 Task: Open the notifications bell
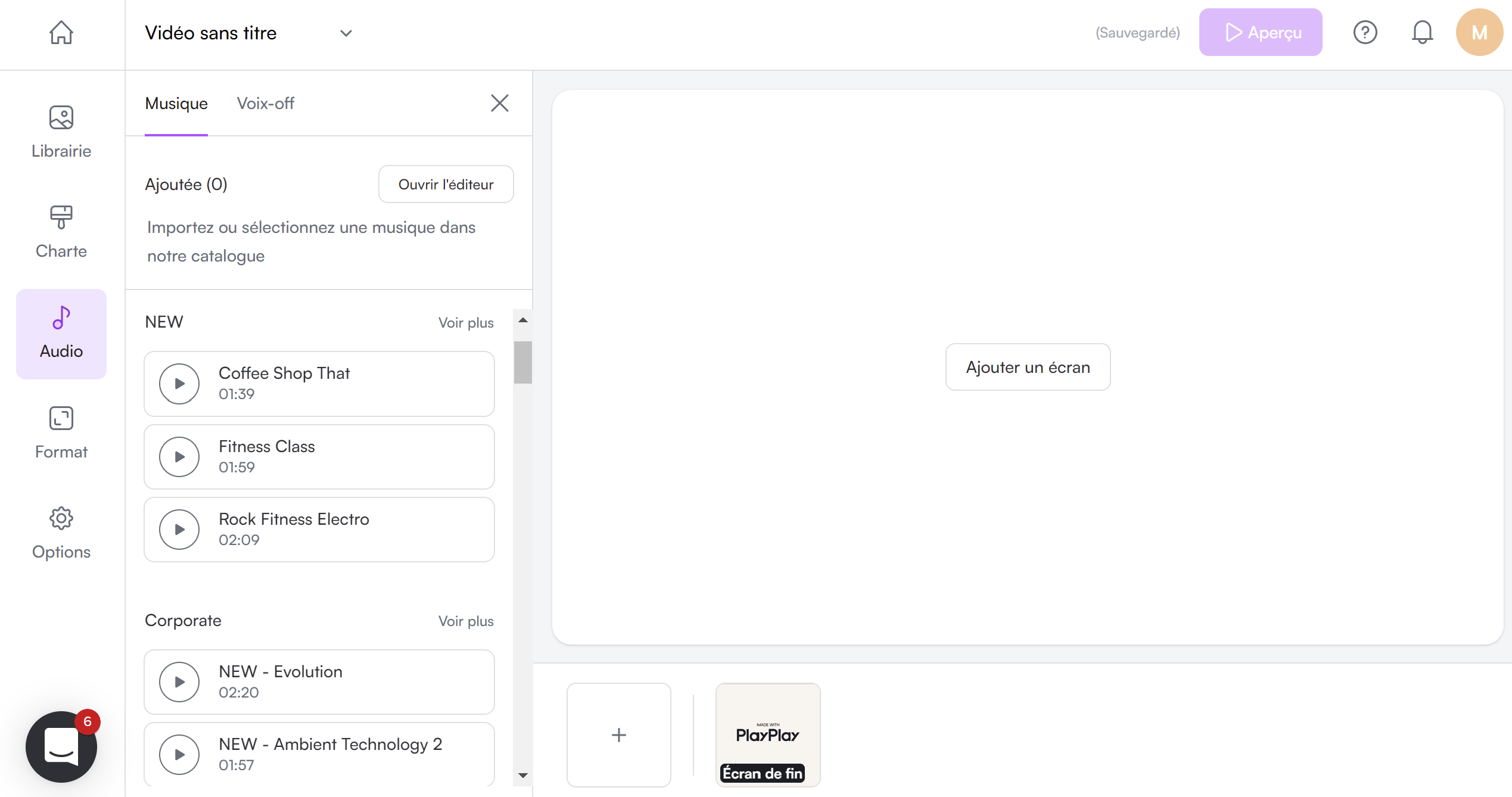1423,32
